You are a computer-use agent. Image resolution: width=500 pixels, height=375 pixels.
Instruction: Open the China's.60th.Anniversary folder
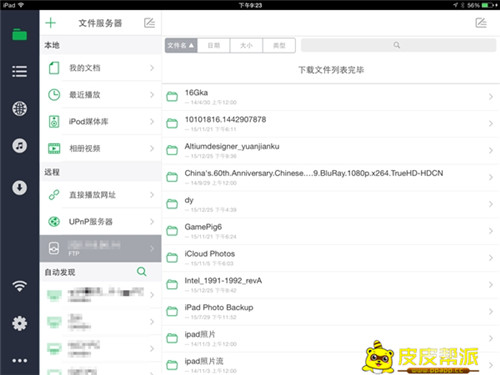click(x=331, y=177)
